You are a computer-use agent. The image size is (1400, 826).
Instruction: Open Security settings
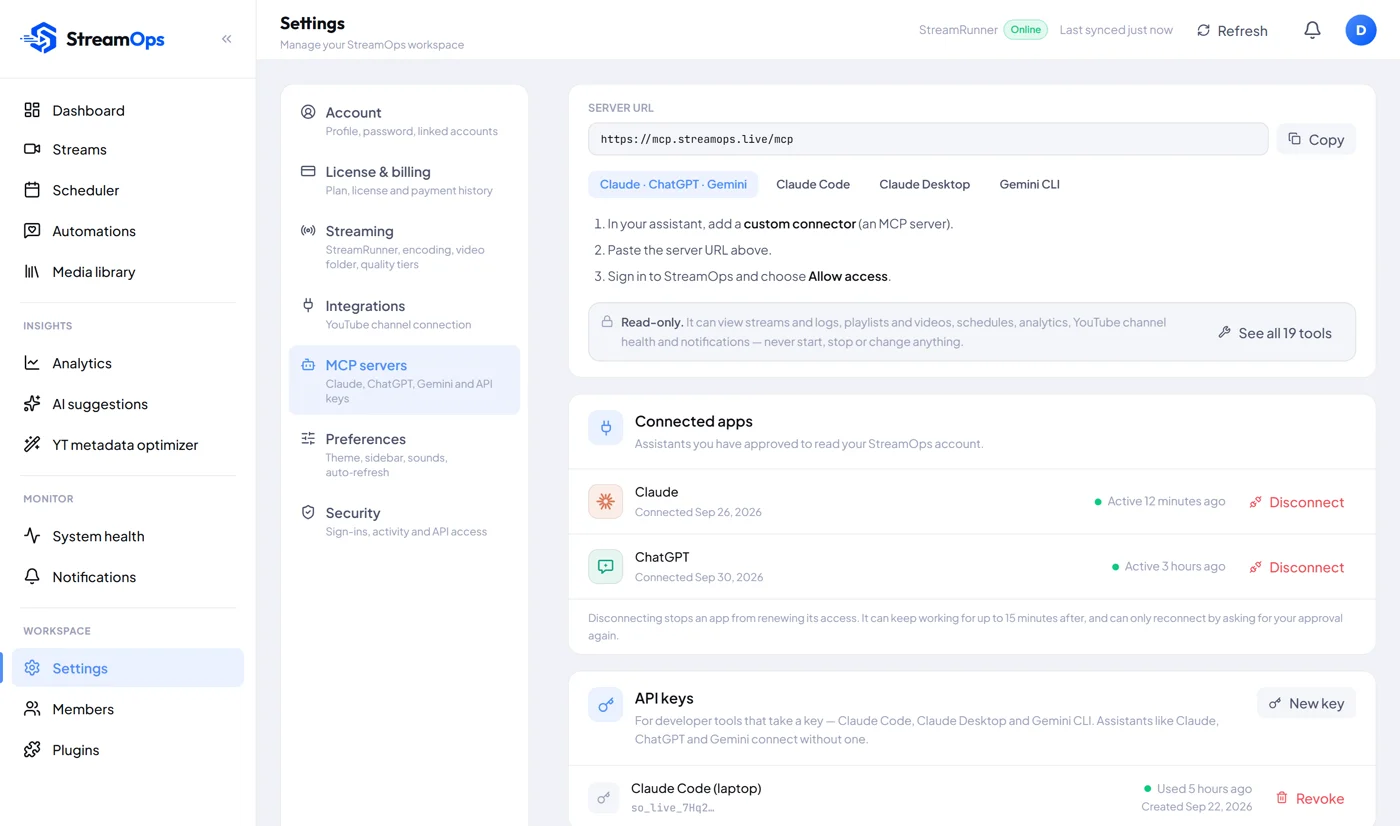coord(404,521)
